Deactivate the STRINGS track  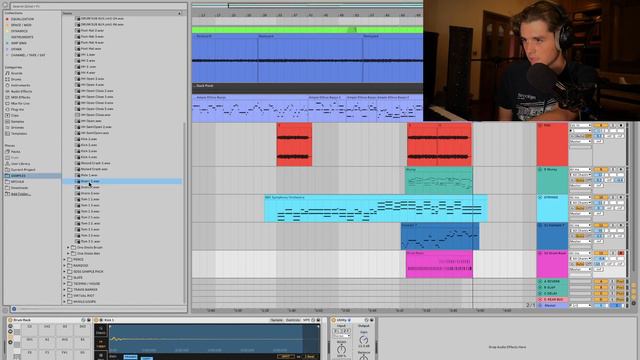[x=600, y=197]
